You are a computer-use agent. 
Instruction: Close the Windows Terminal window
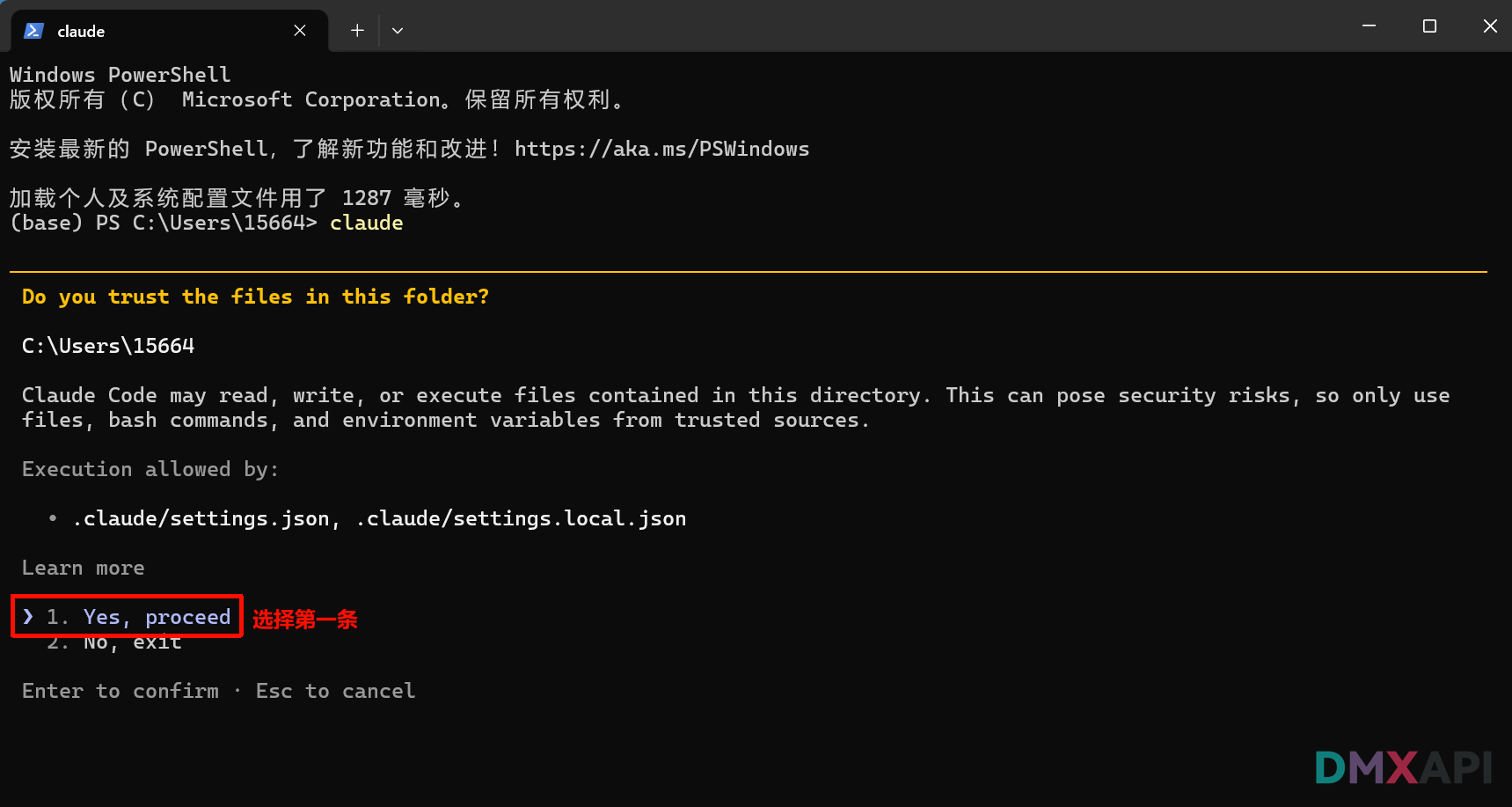[1489, 26]
